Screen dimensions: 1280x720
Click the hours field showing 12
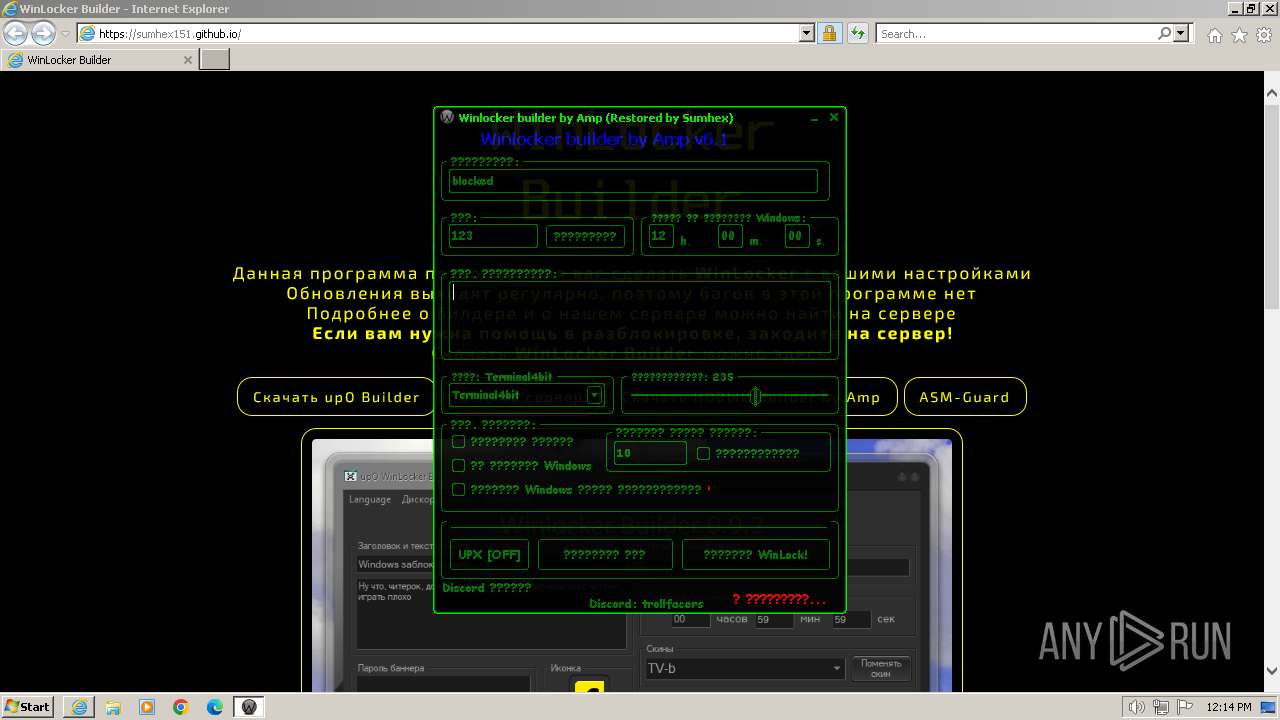pyautogui.click(x=661, y=236)
